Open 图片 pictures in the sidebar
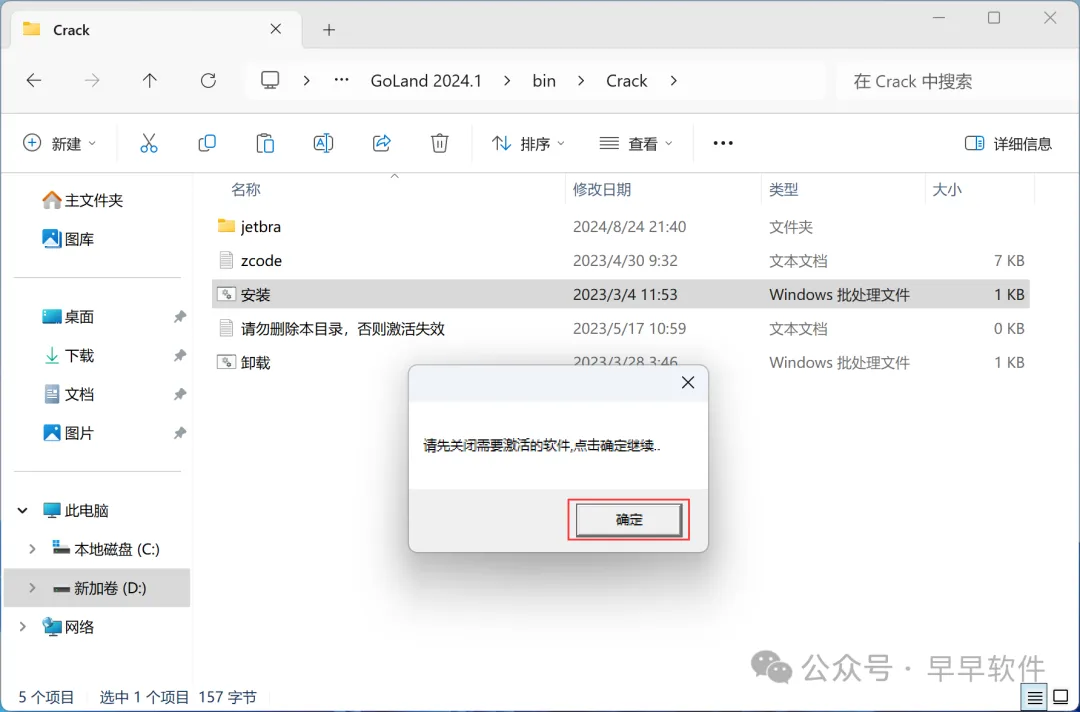 68,433
